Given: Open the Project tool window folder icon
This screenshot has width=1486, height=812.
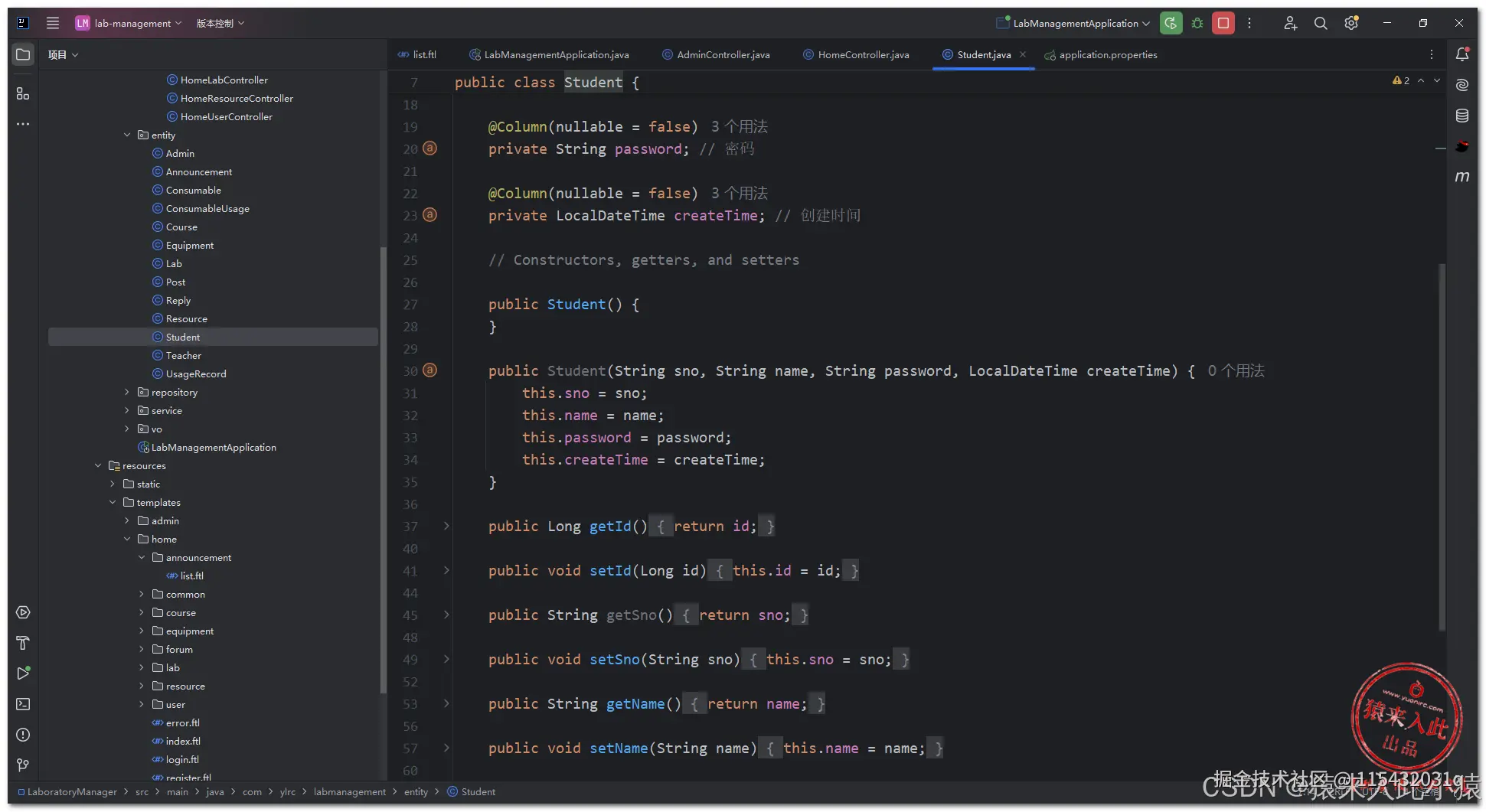Looking at the screenshot, I should click(23, 54).
